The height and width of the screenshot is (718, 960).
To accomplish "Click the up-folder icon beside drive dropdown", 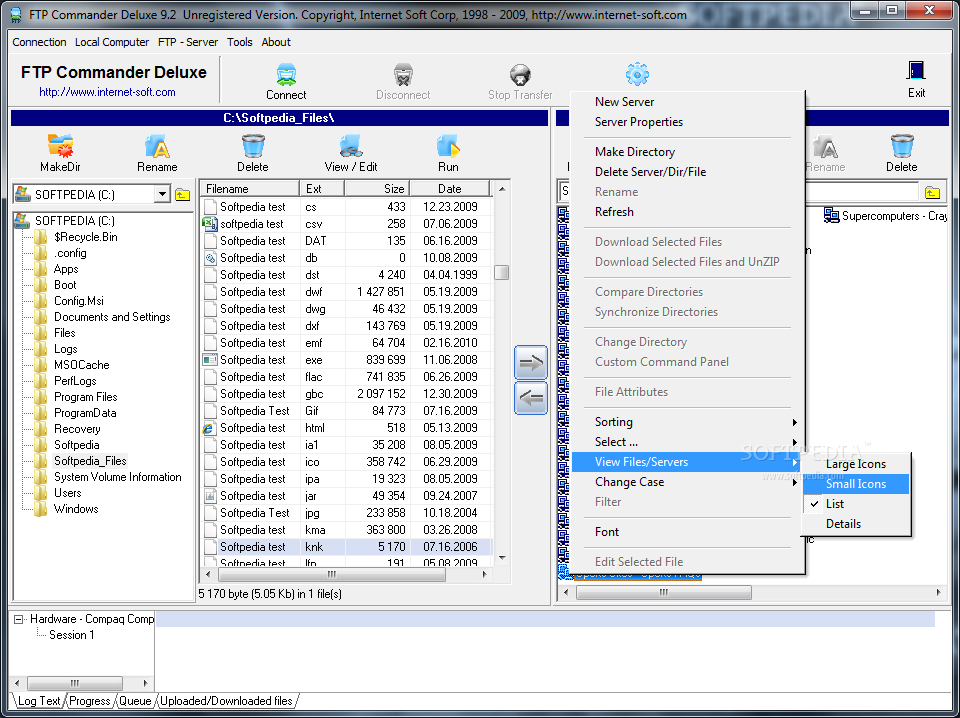I will click(182, 195).
